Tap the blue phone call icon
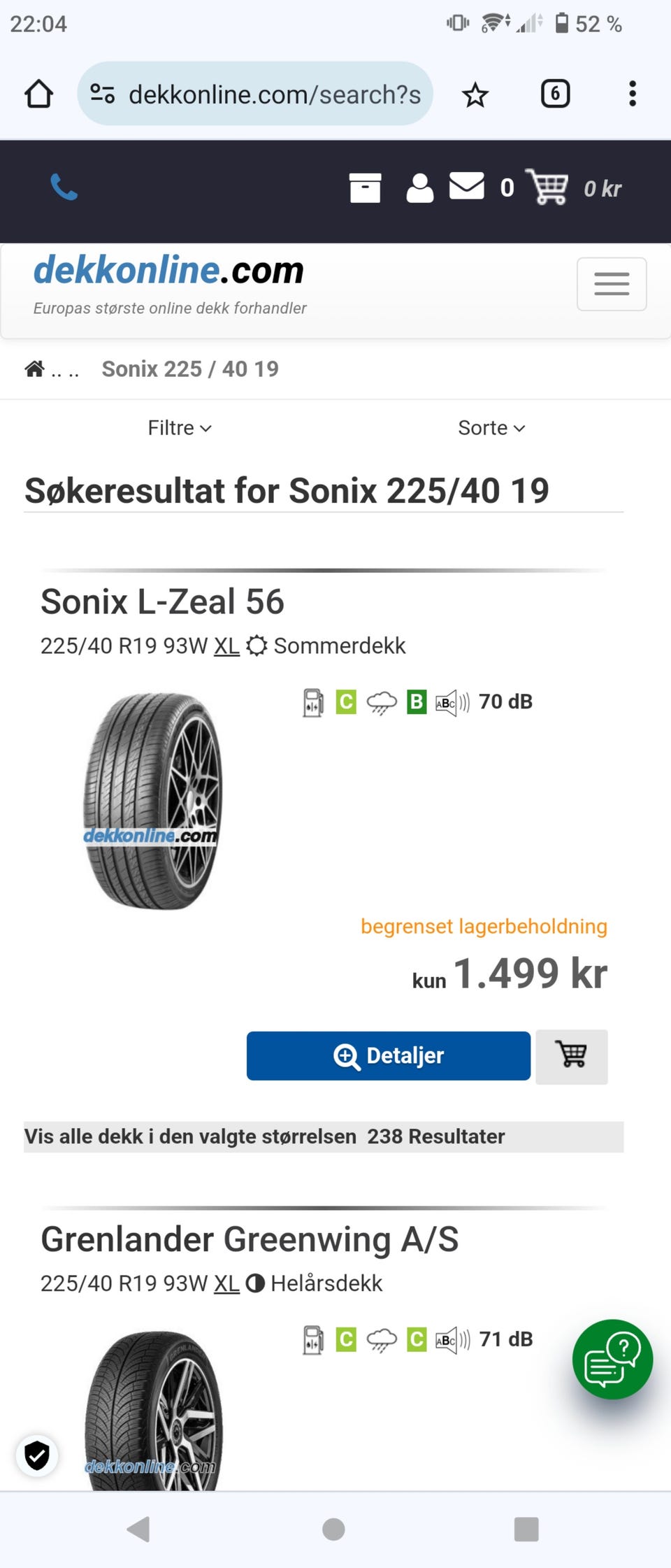 point(64,187)
